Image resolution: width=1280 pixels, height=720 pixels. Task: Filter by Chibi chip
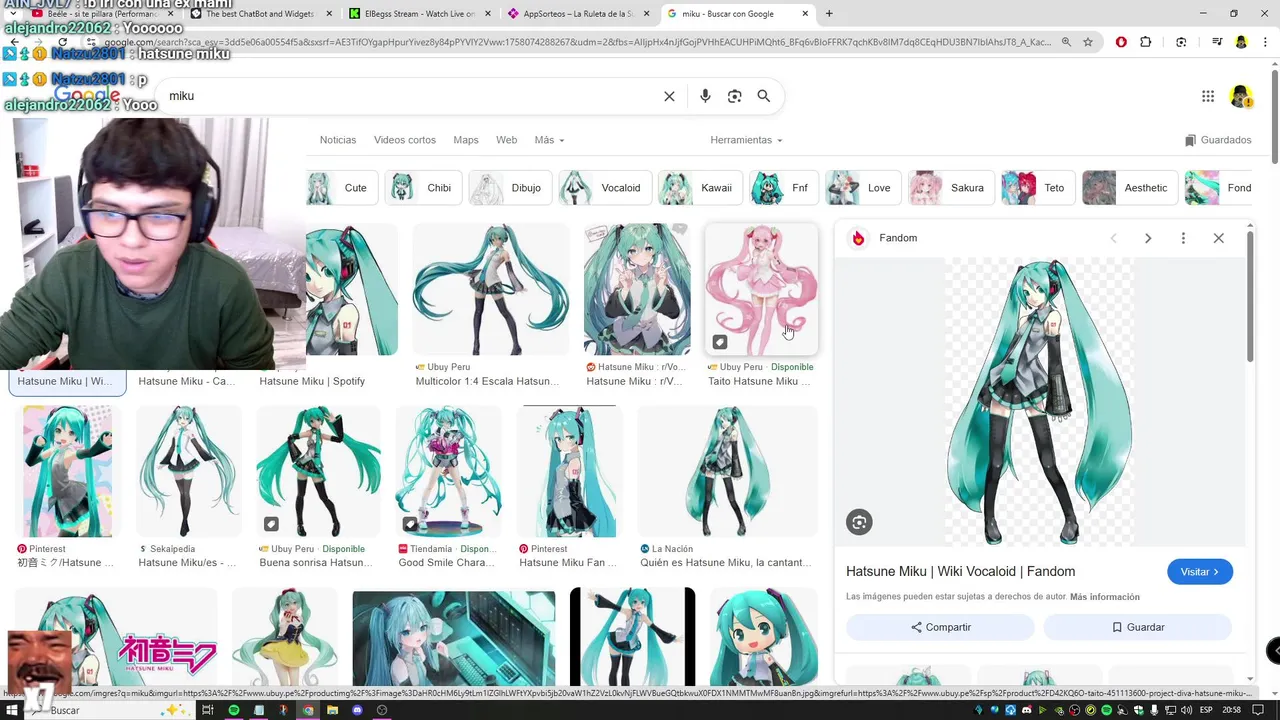[x=424, y=188]
